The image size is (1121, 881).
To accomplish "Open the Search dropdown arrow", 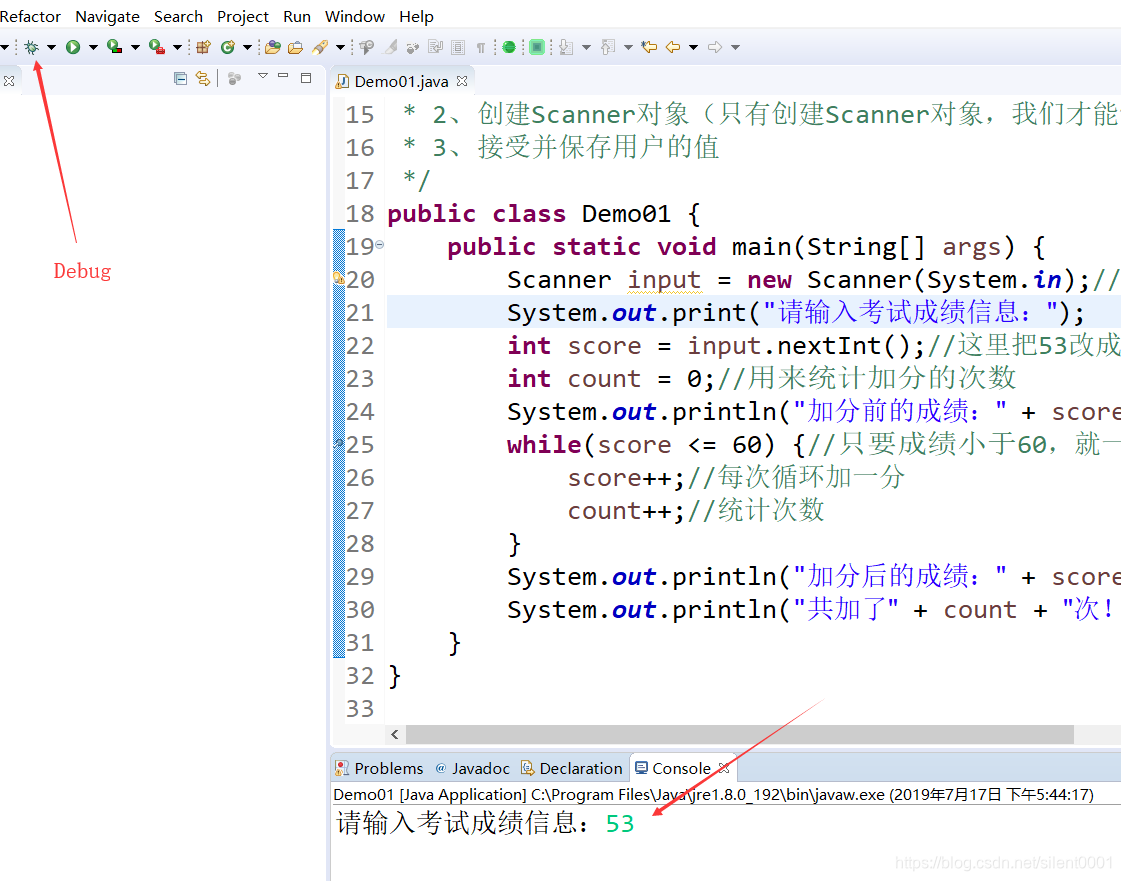I will (340, 47).
